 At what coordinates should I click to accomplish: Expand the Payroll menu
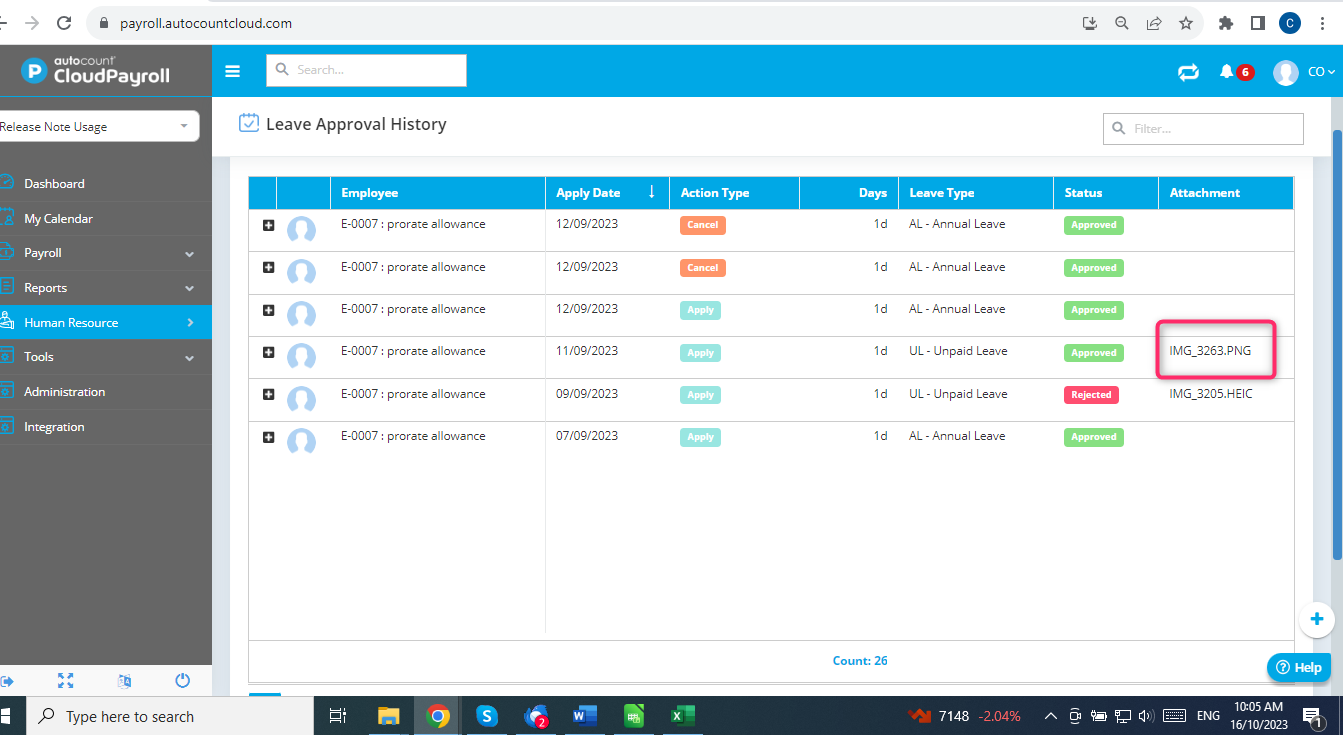coord(105,253)
